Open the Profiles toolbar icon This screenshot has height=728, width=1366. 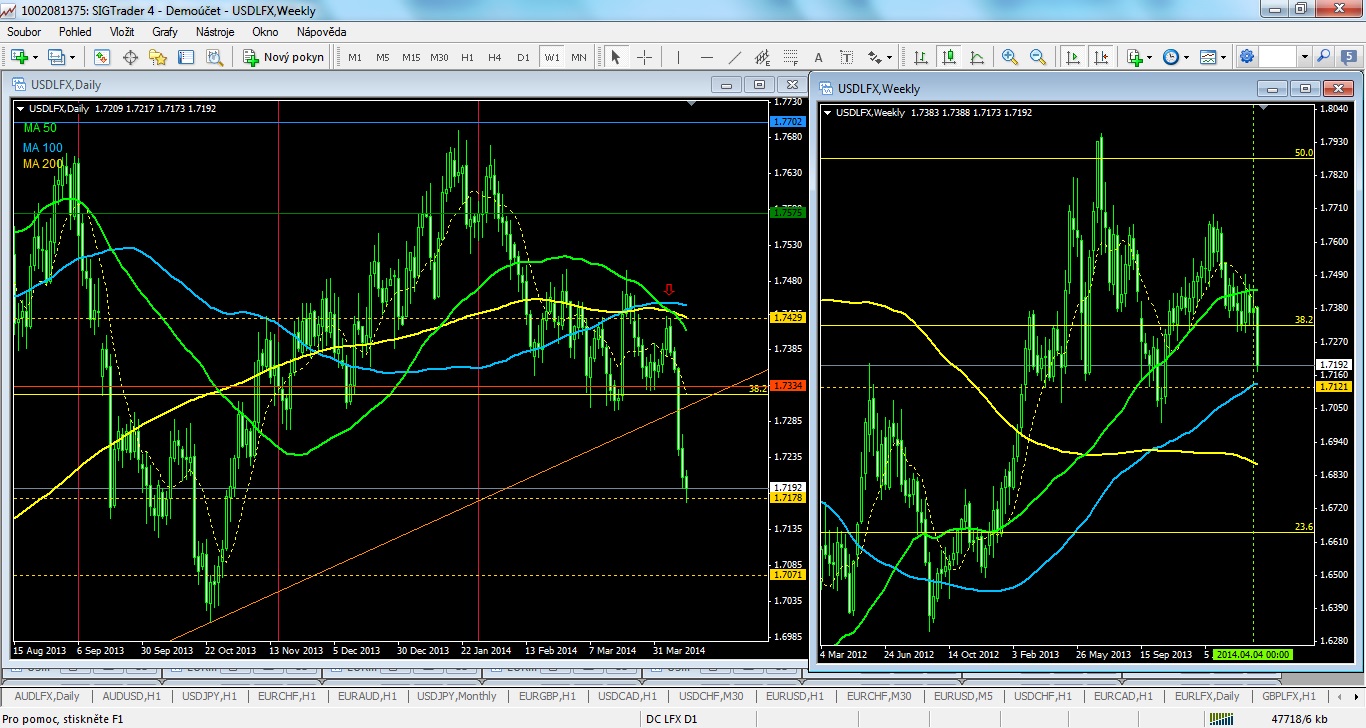tap(54, 57)
